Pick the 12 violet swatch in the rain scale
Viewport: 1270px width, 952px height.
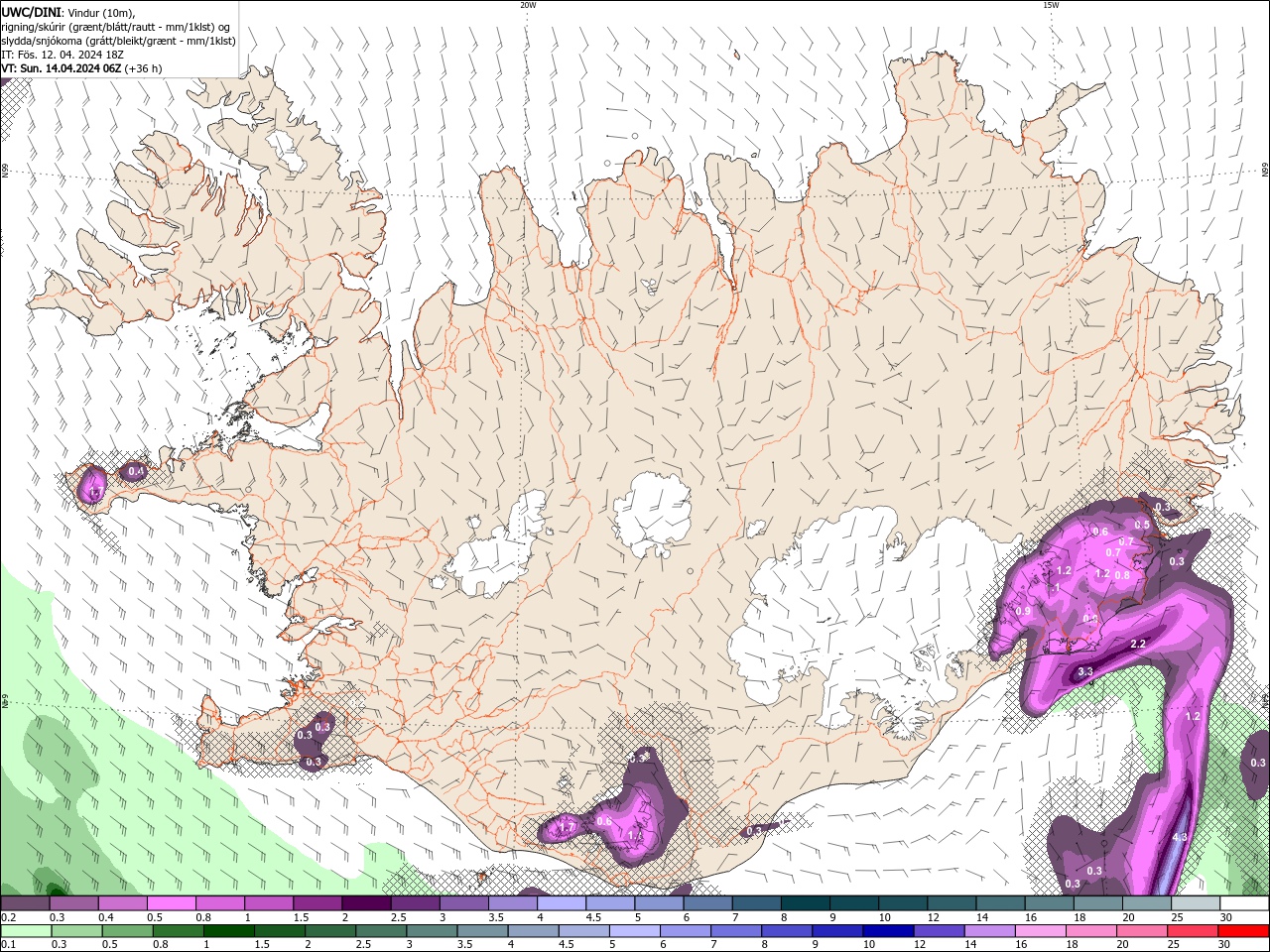point(940,931)
